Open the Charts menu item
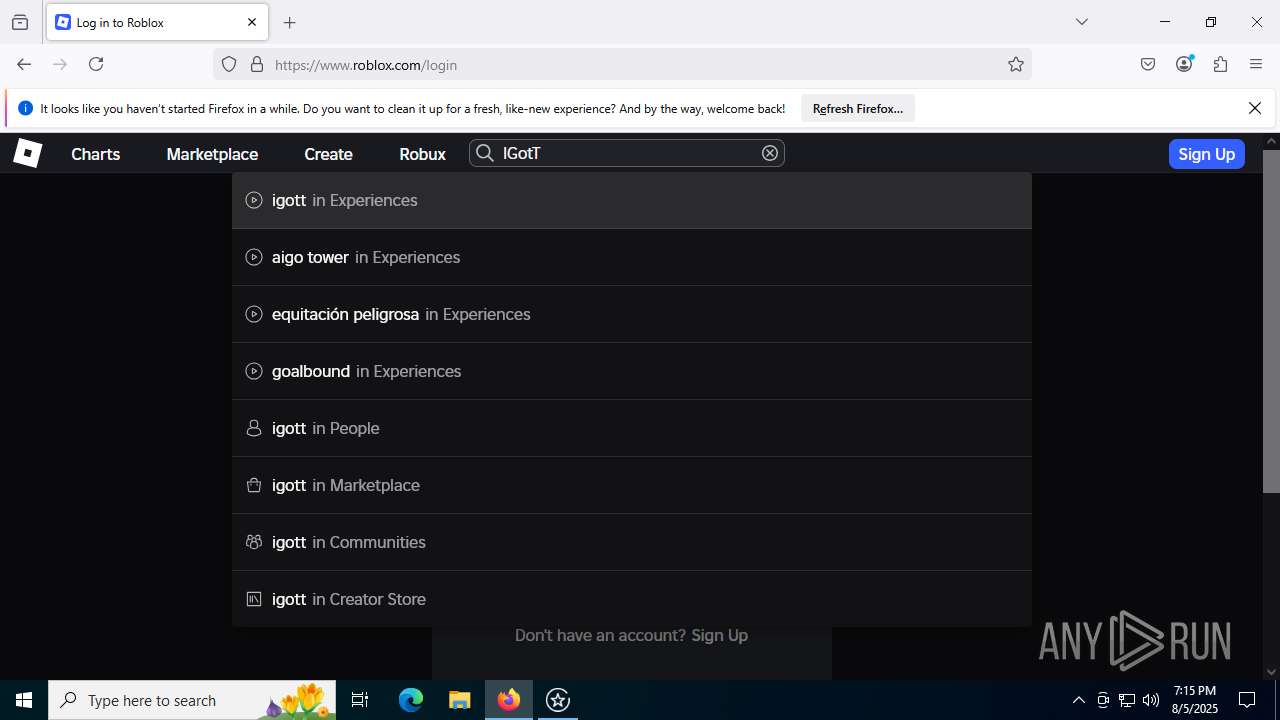This screenshot has height=720, width=1280. coord(96,154)
